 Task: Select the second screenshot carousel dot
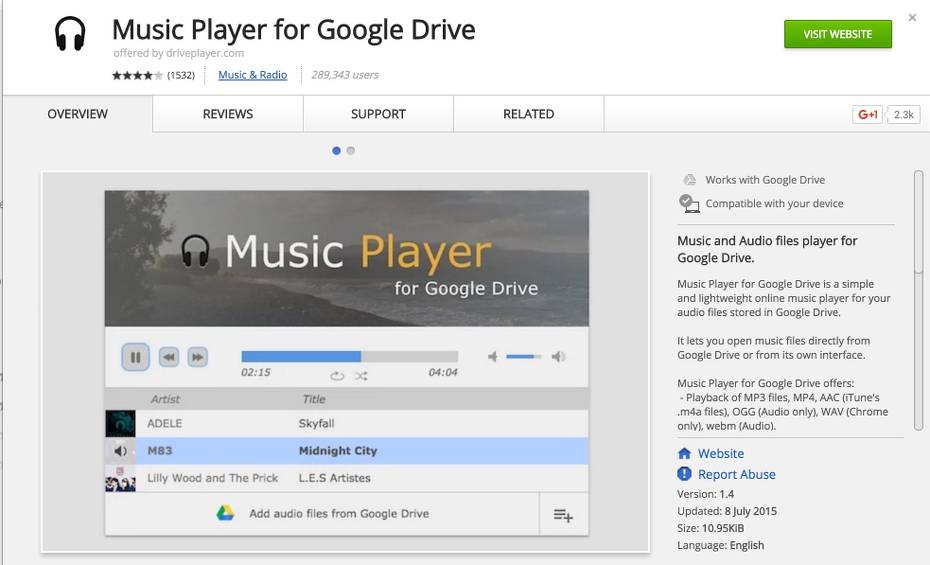click(x=351, y=151)
